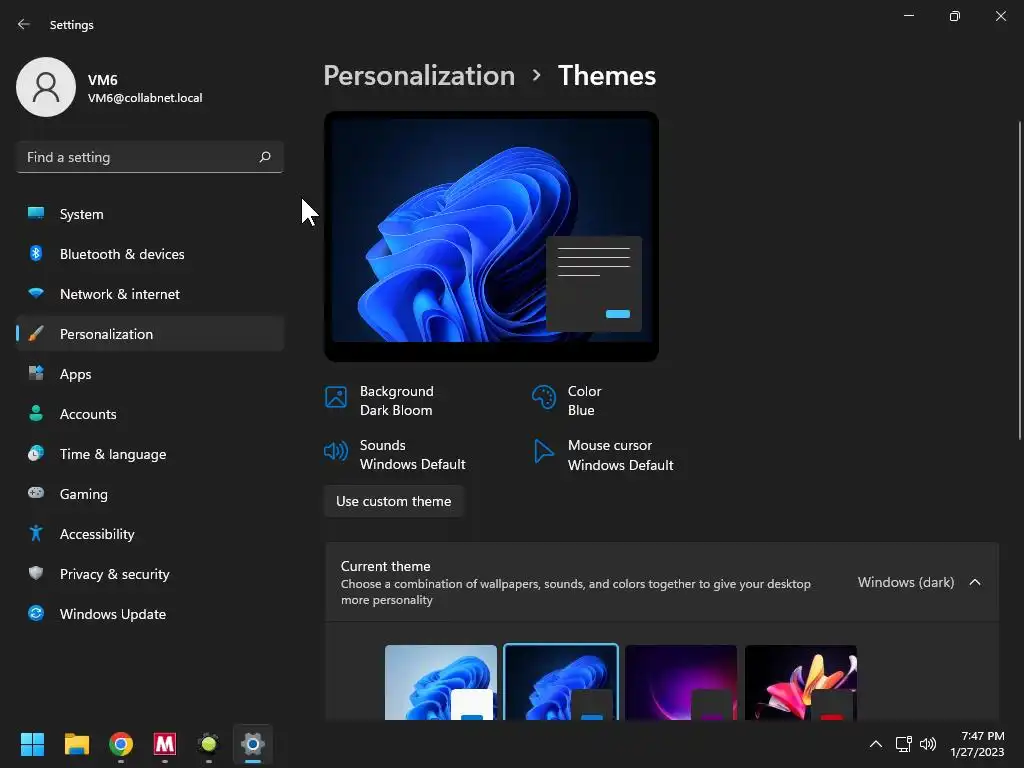Screen dimensions: 1024x768
Task: Select the Windows dark theme thumbnail
Action: (x=561, y=682)
